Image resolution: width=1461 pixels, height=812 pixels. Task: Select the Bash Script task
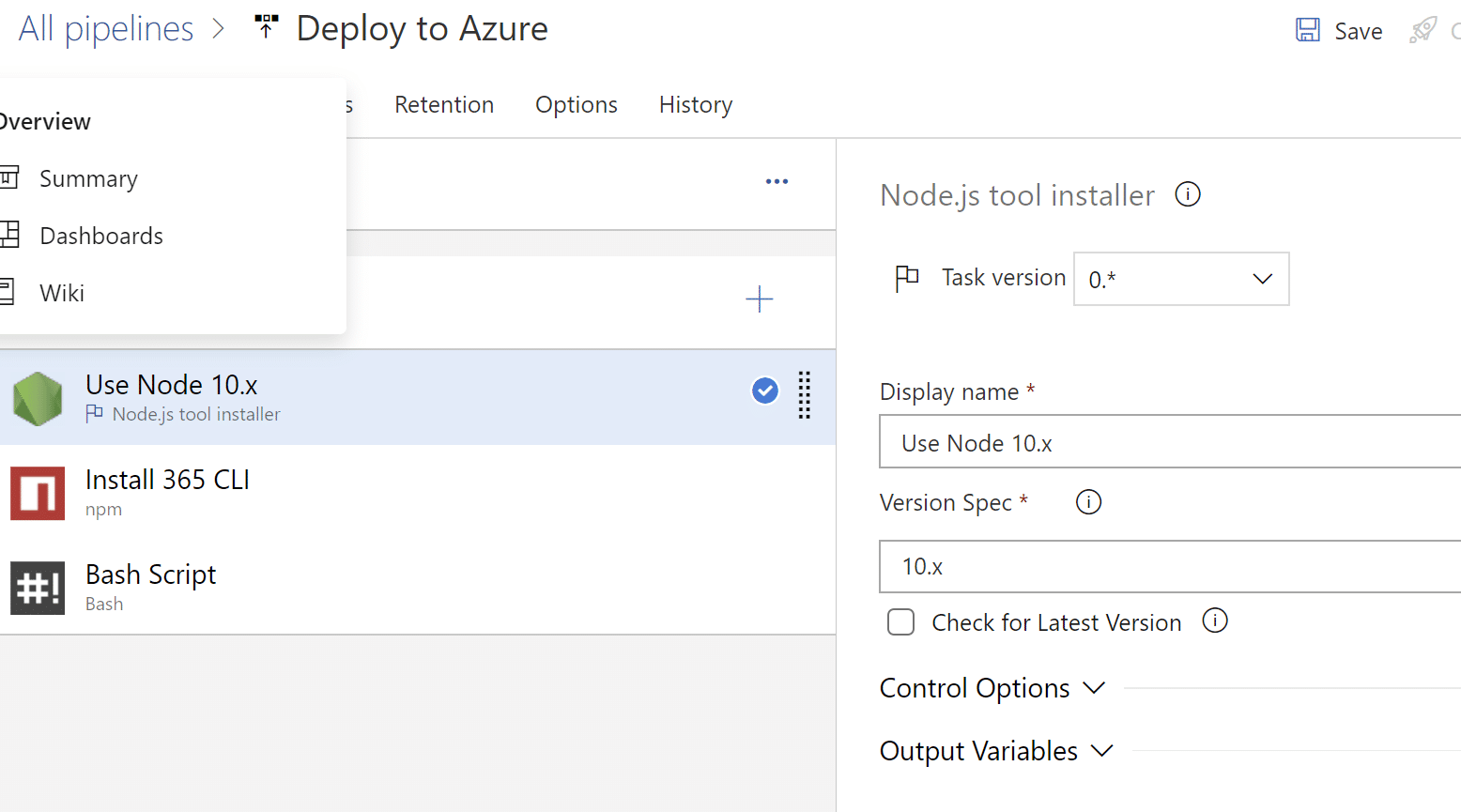pos(418,587)
